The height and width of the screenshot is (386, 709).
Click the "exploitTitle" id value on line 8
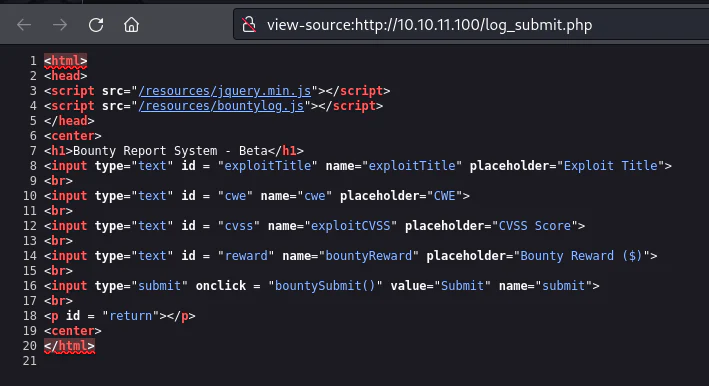[x=268, y=165]
